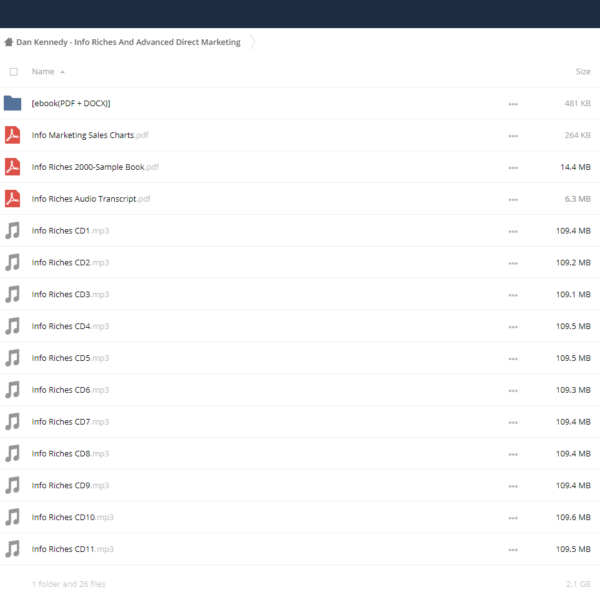This screenshot has height=600, width=600.
Task: Click PDF icon of Info Riches 2000-Sample Book
Action: [x=13, y=167]
